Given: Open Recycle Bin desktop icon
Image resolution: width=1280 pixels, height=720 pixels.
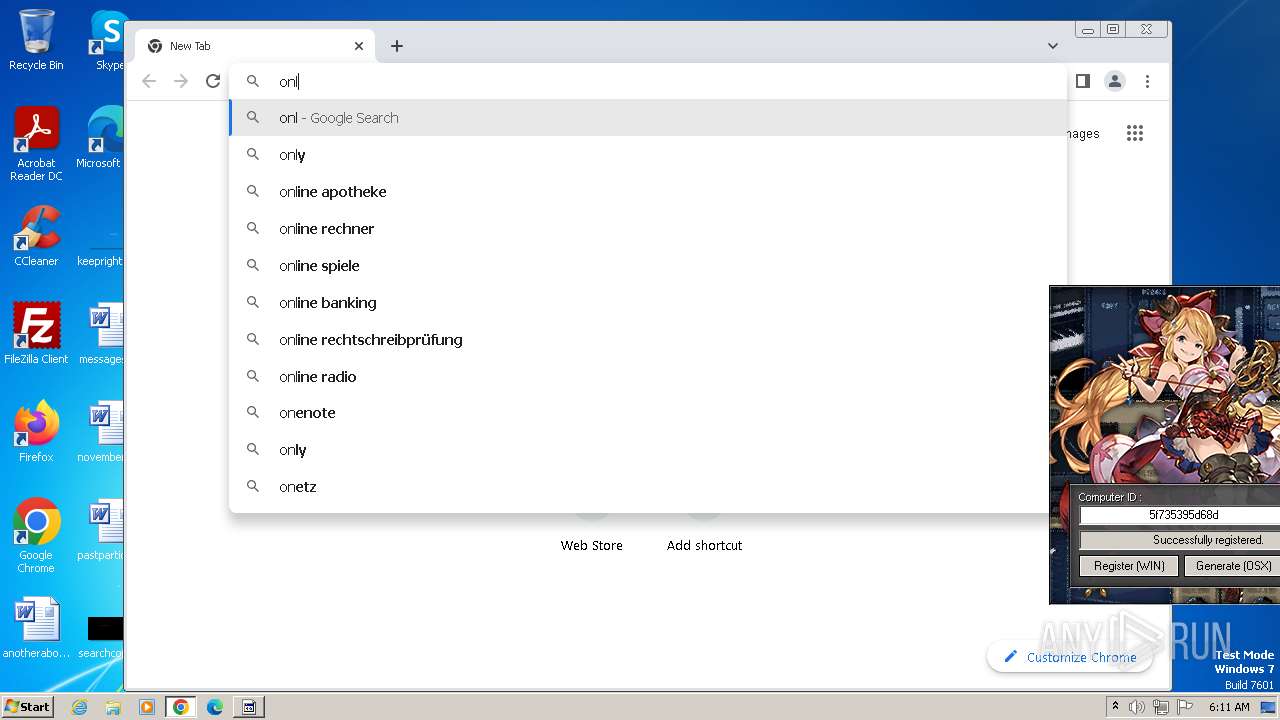Looking at the screenshot, I should coord(36,40).
